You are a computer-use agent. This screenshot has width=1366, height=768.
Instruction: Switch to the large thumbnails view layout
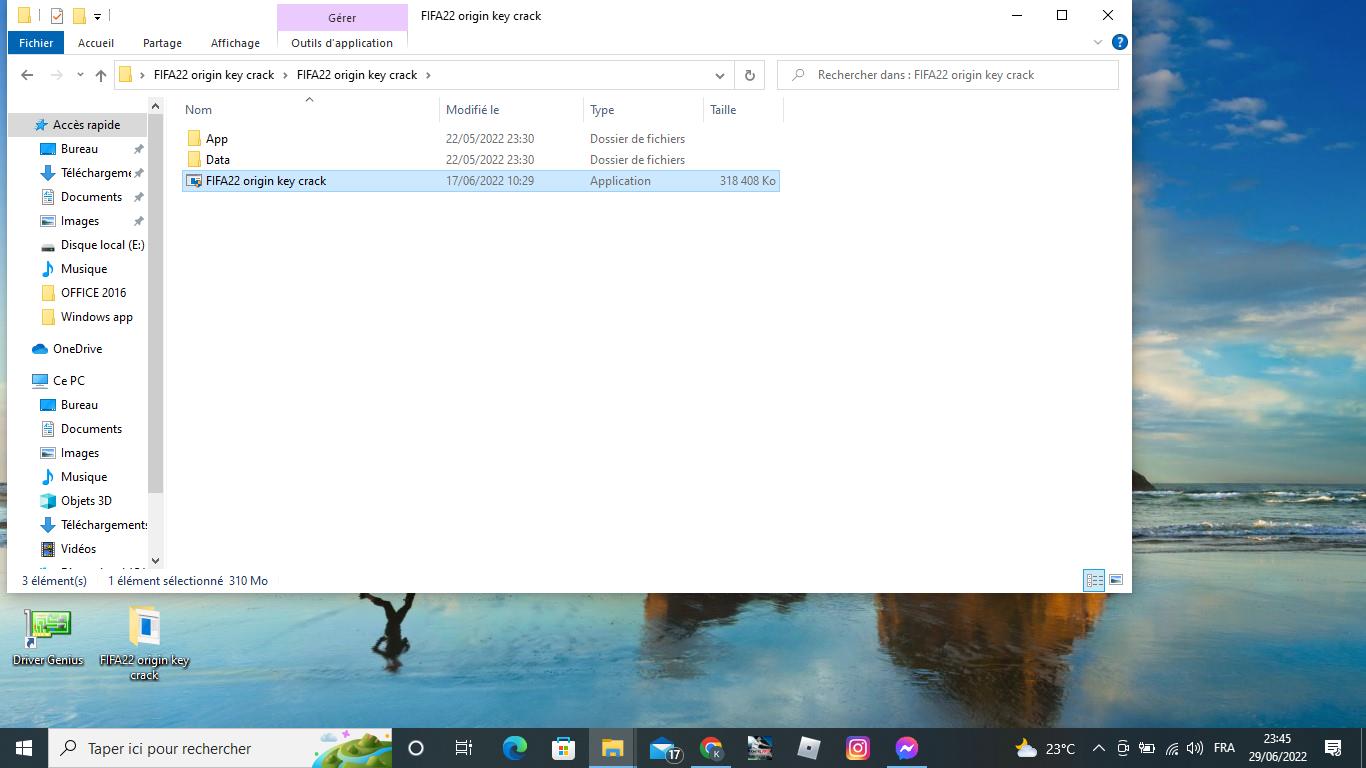coord(1116,580)
